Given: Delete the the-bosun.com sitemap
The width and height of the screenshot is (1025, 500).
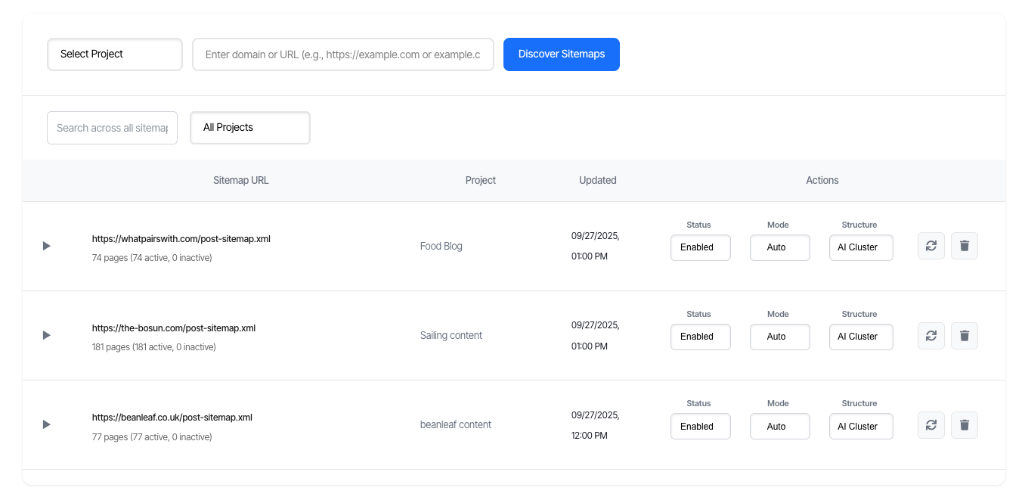Looking at the screenshot, I should [964, 335].
